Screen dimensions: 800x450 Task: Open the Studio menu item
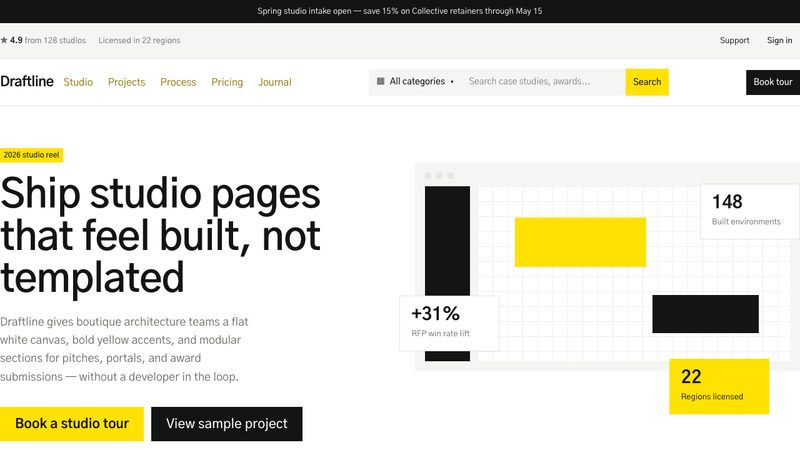[x=78, y=82]
